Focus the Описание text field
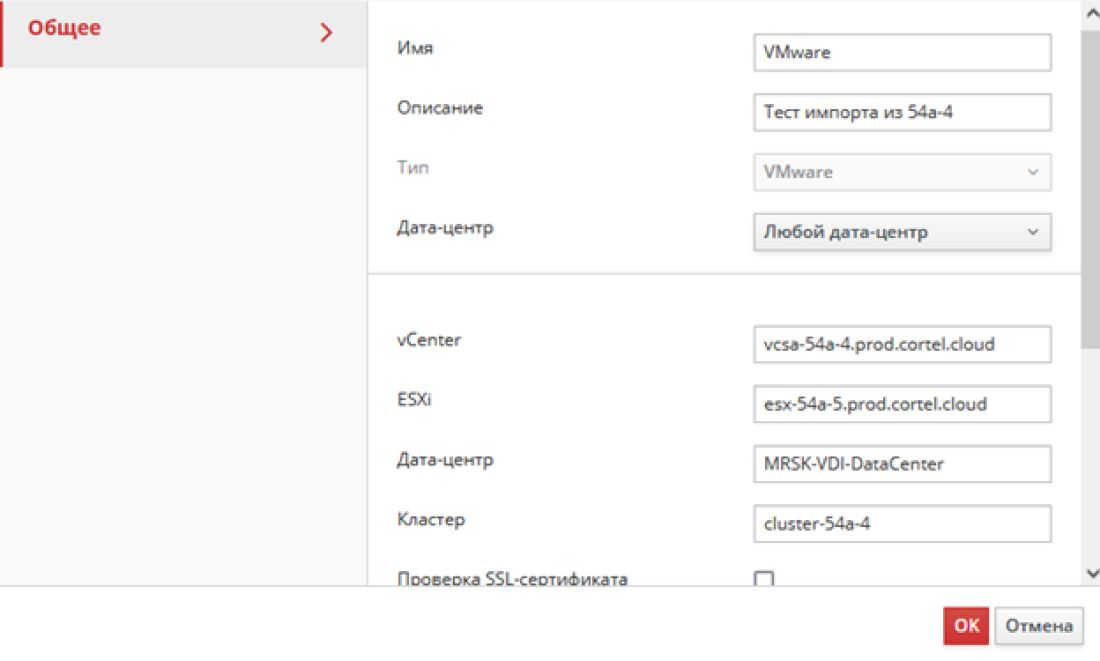This screenshot has height=661, width=1100. 901,113
